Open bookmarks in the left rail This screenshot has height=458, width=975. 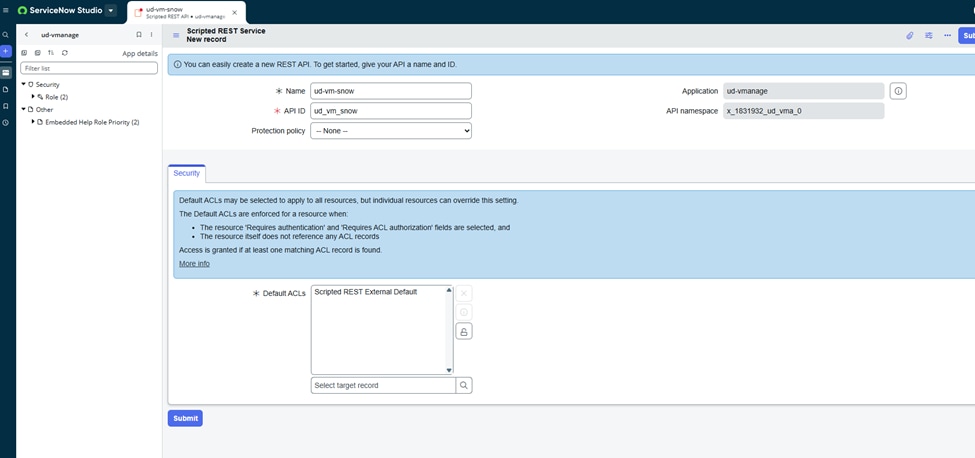[x=6, y=106]
